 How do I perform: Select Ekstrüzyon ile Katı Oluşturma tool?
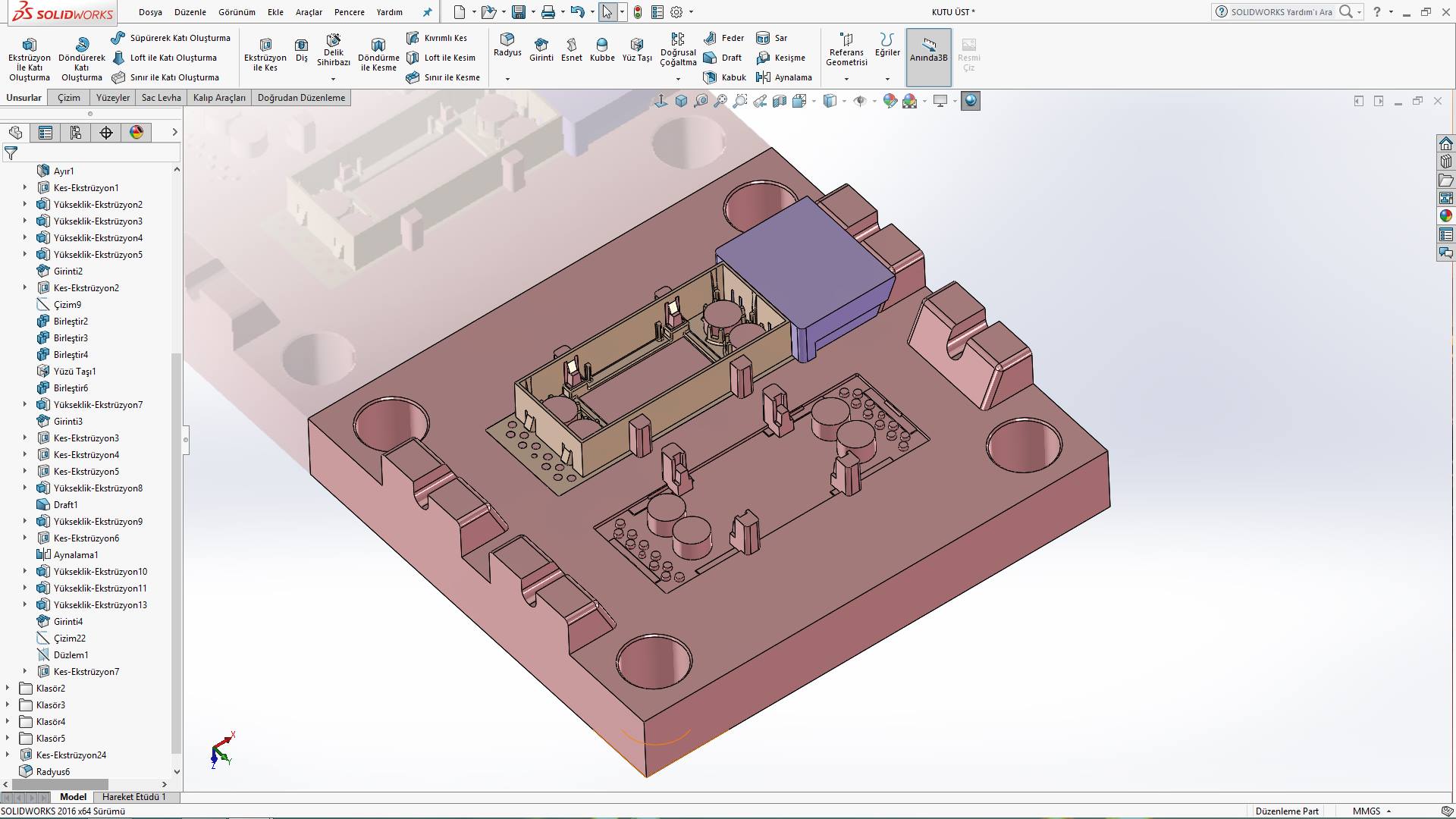coord(29,59)
